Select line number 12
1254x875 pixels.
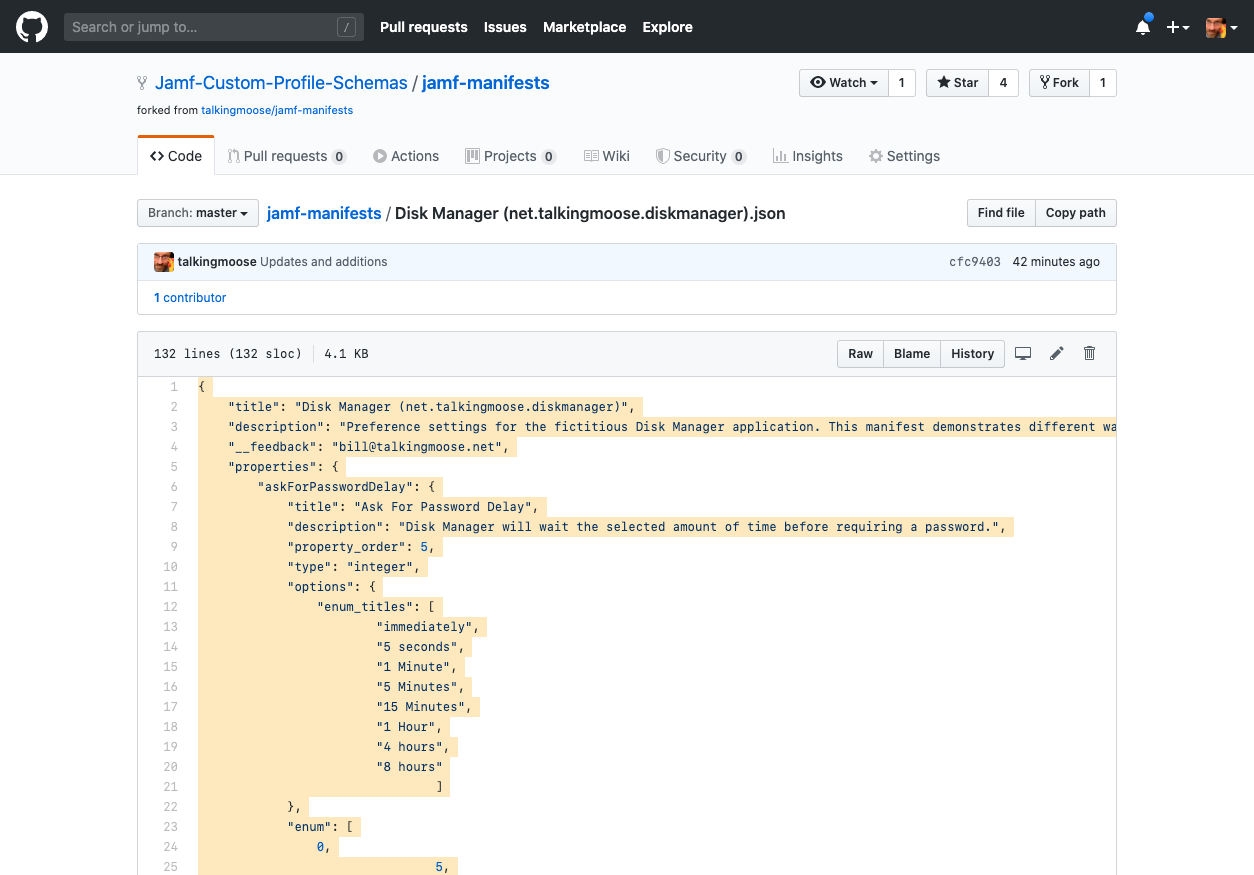[171, 607]
